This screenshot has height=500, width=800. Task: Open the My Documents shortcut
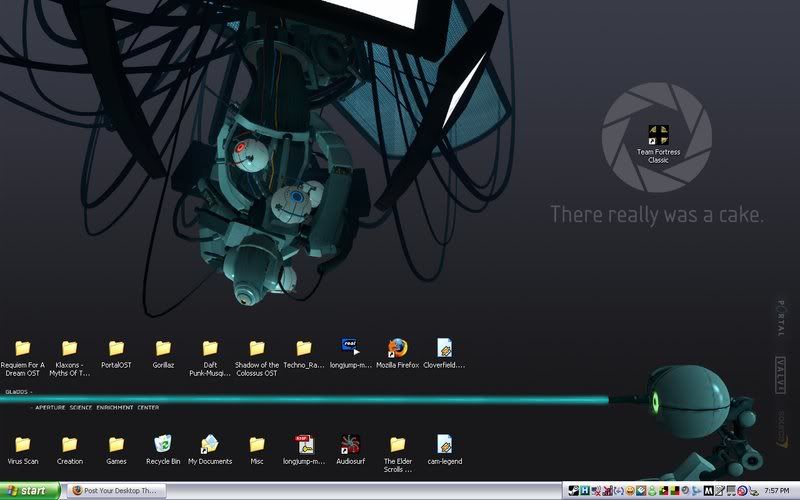click(x=210, y=444)
